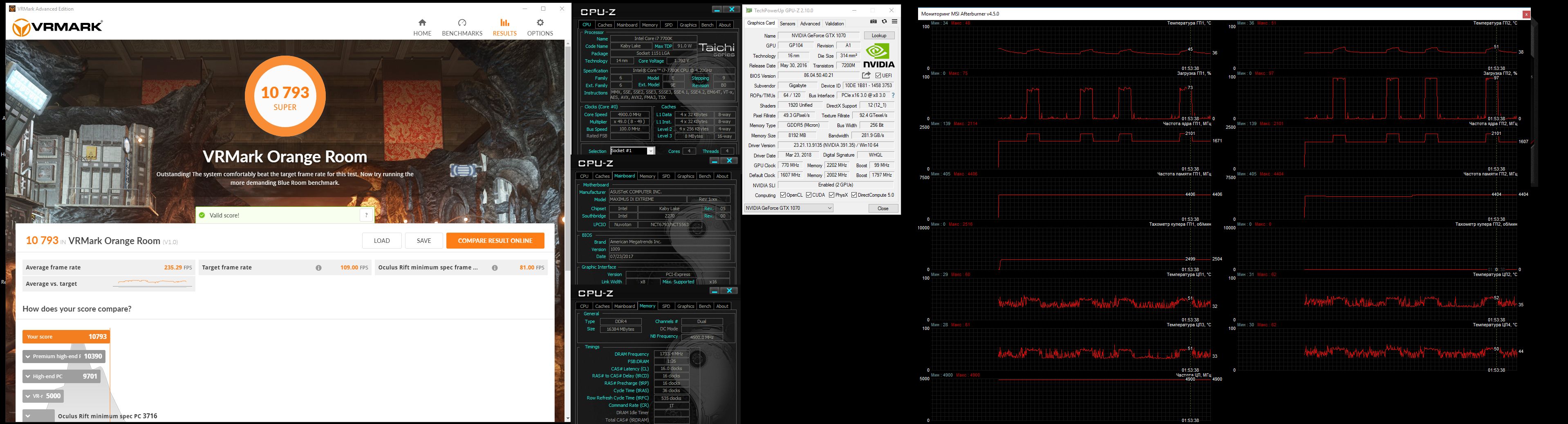This screenshot has width=1568, height=424.
Task: Click the question mark beside Valid score
Action: click(x=366, y=215)
